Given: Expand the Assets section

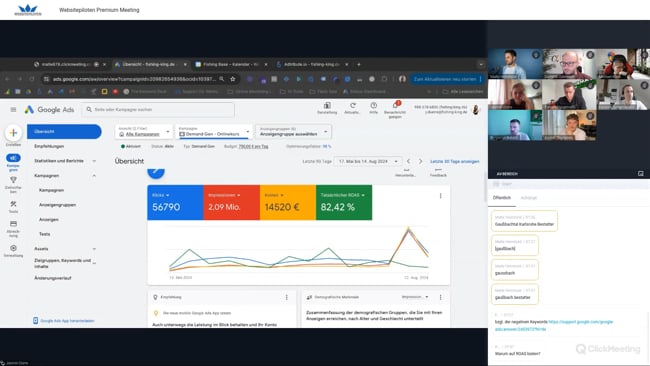Looking at the screenshot, I should 94,249.
